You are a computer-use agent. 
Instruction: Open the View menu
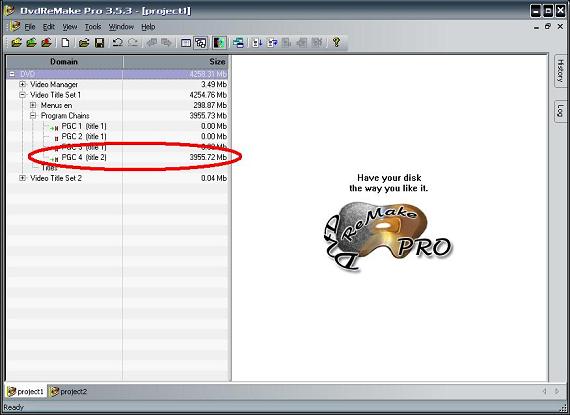click(x=70, y=27)
